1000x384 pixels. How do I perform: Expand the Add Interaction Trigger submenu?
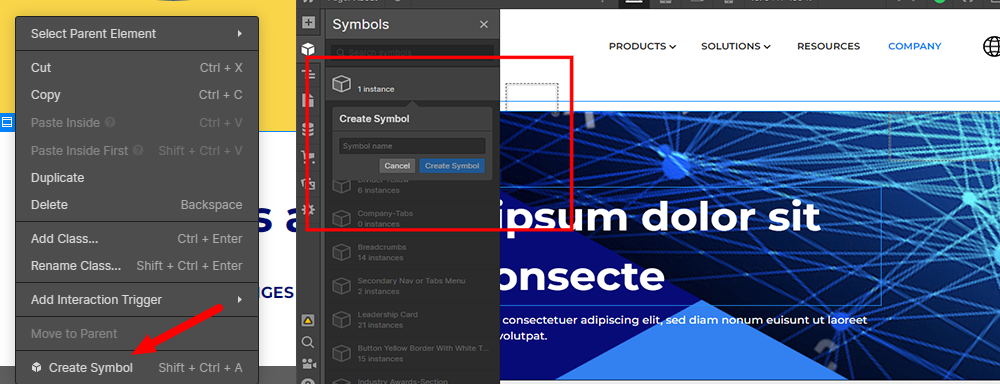click(136, 300)
